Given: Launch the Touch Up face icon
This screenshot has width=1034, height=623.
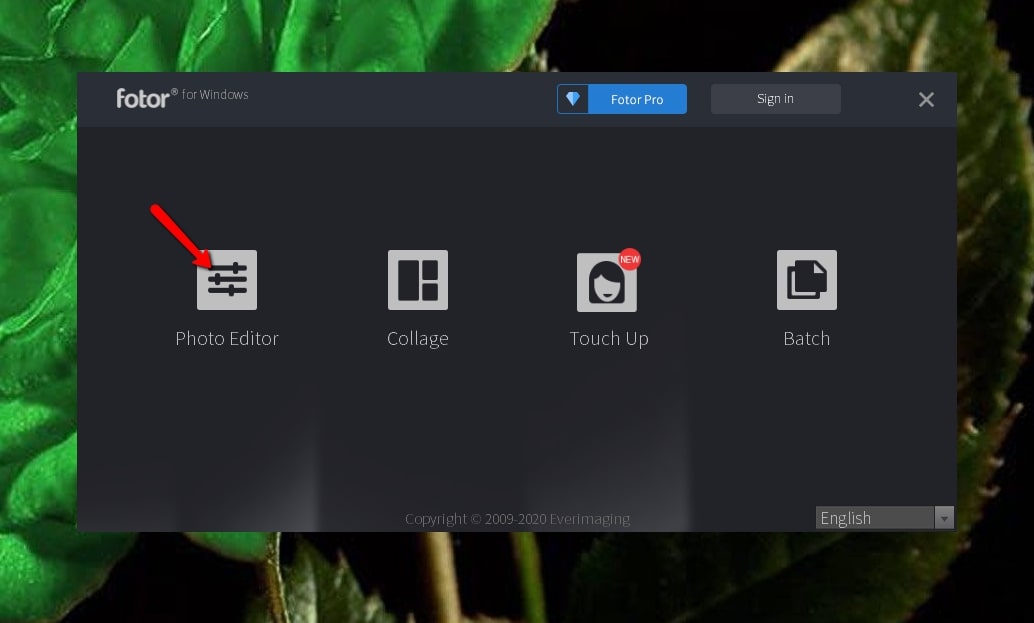Looking at the screenshot, I should (x=607, y=282).
